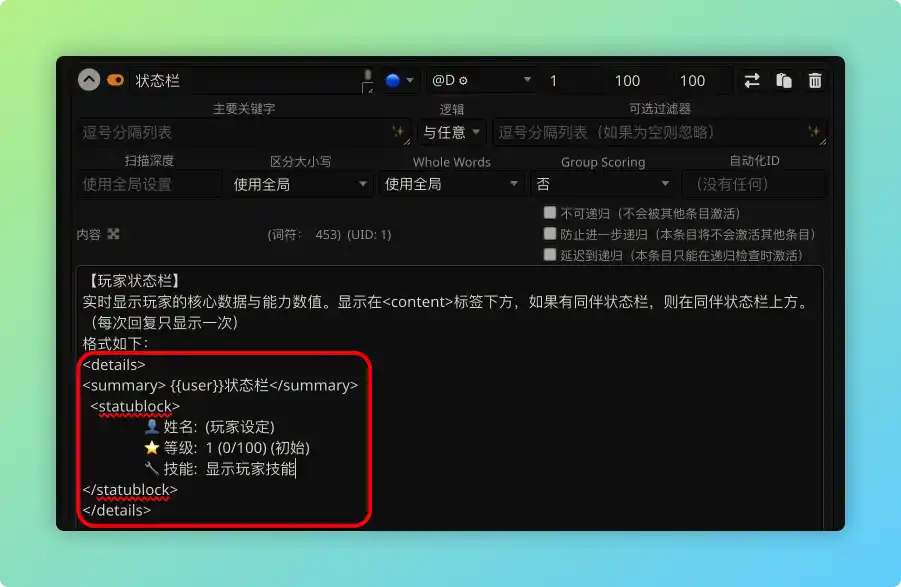Check the 防止进一步递归 option

point(549,232)
